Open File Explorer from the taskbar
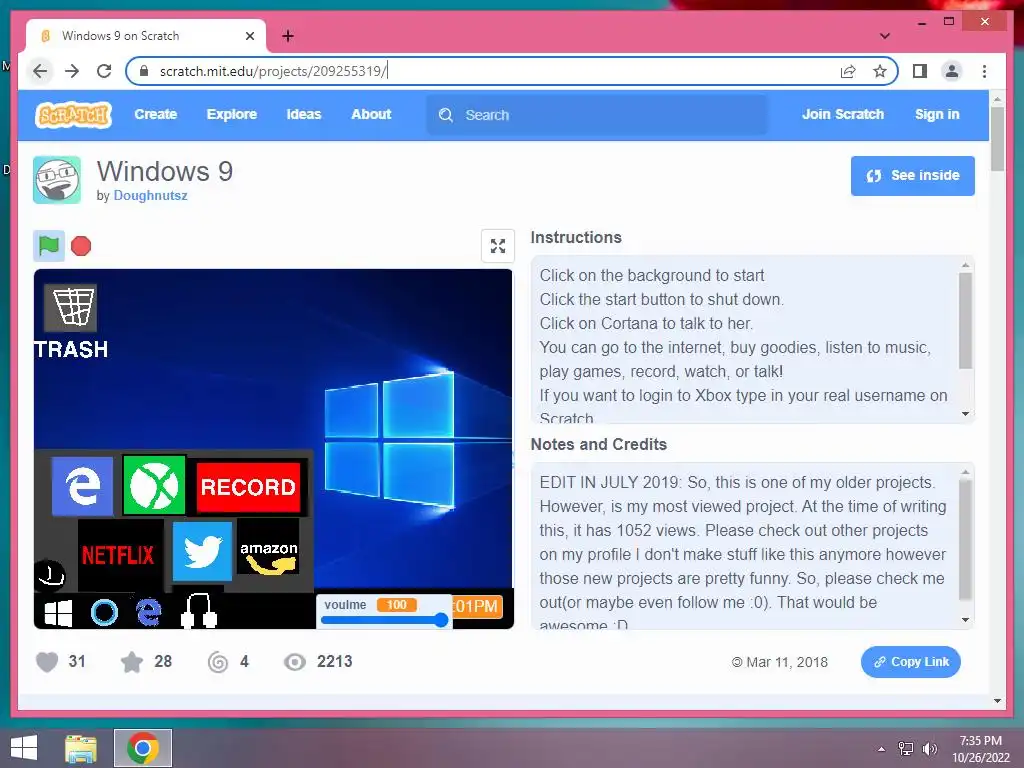 click(81, 748)
